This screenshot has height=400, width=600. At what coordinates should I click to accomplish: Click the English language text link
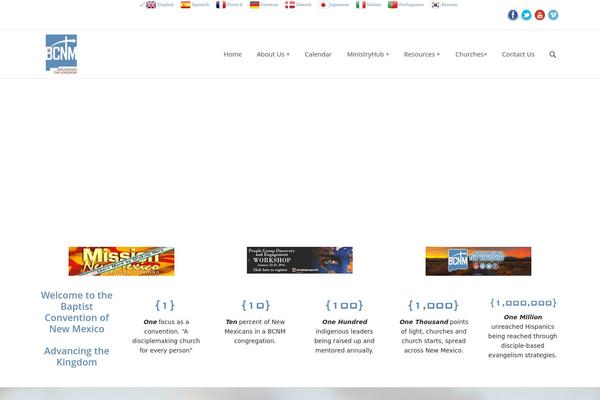tap(165, 5)
